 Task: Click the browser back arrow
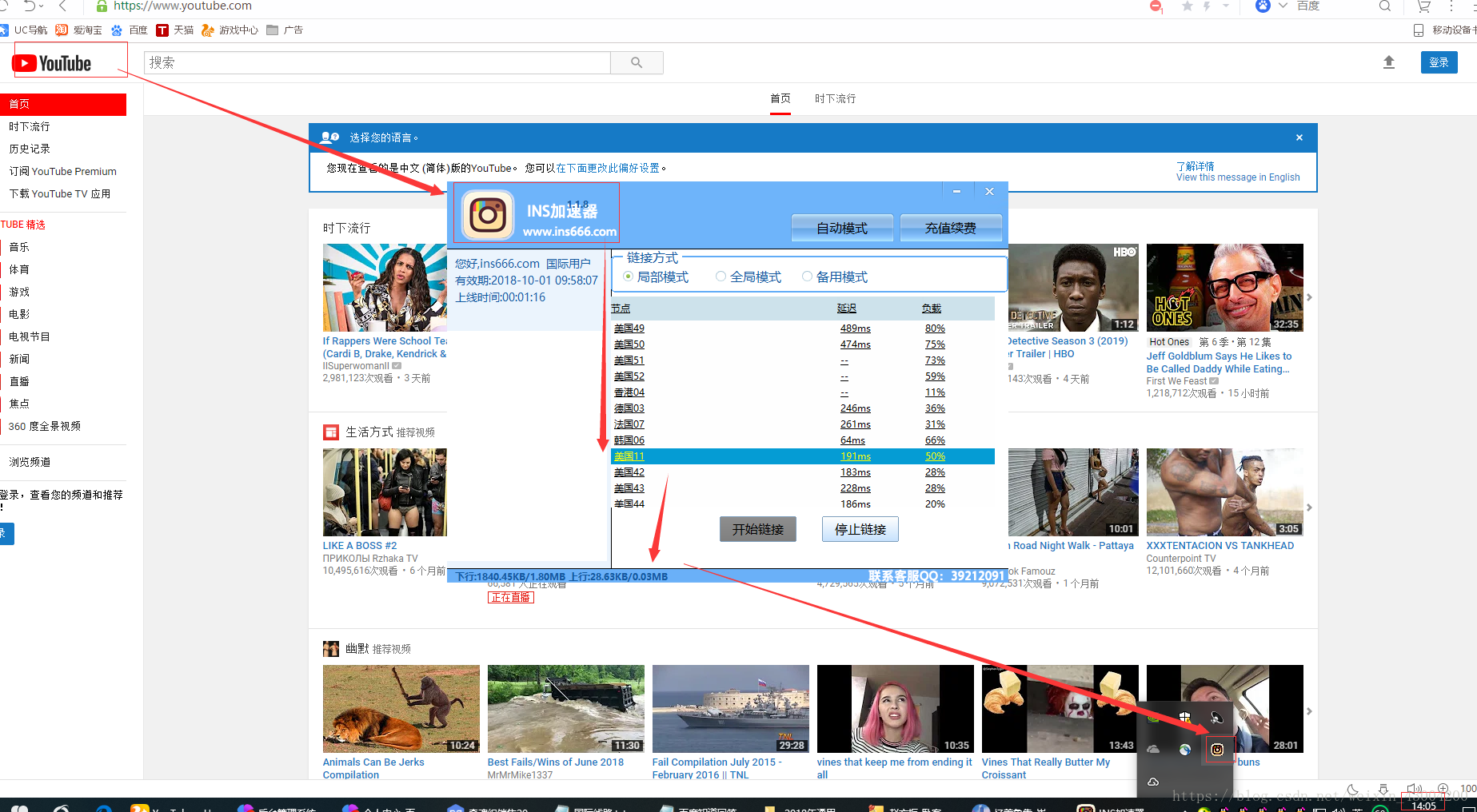click(62, 6)
